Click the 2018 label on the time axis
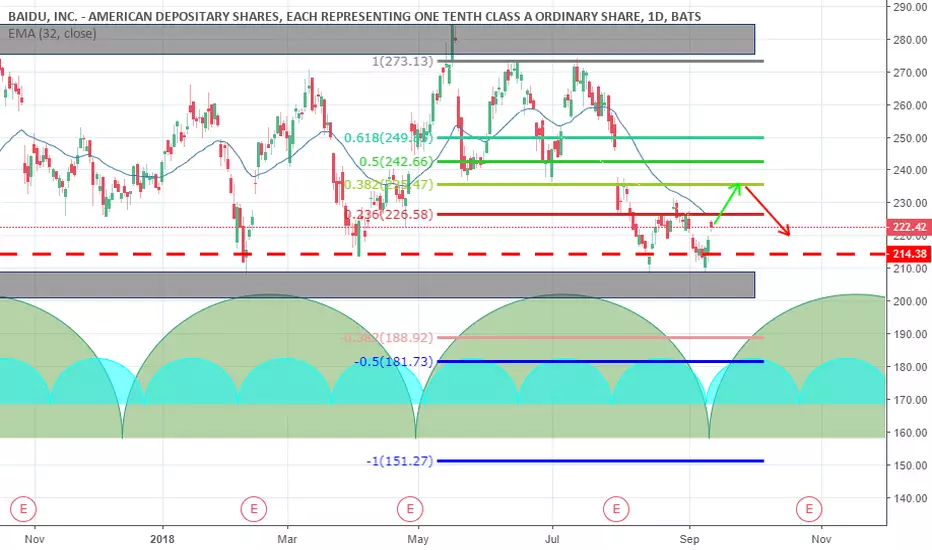The height and width of the screenshot is (550, 932). point(162,539)
